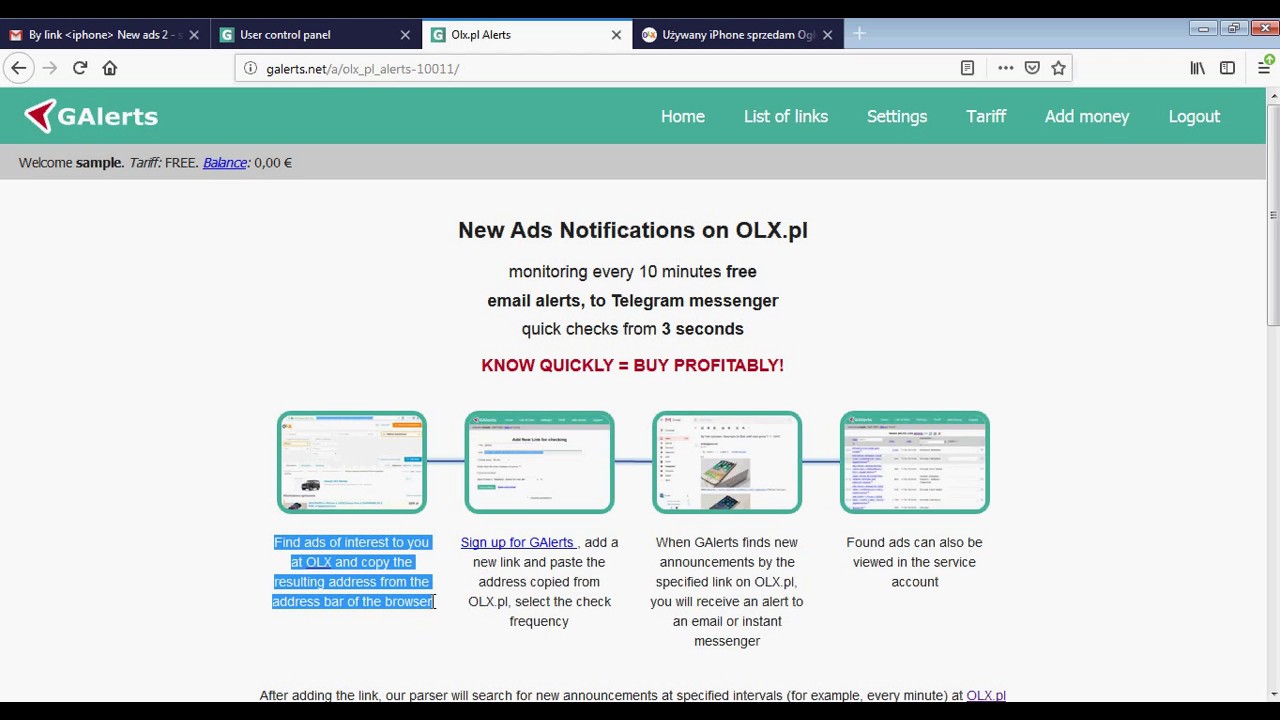Screen dimensions: 1280x720
Task: Open the Library icon in toolbar
Action: coord(1197,68)
